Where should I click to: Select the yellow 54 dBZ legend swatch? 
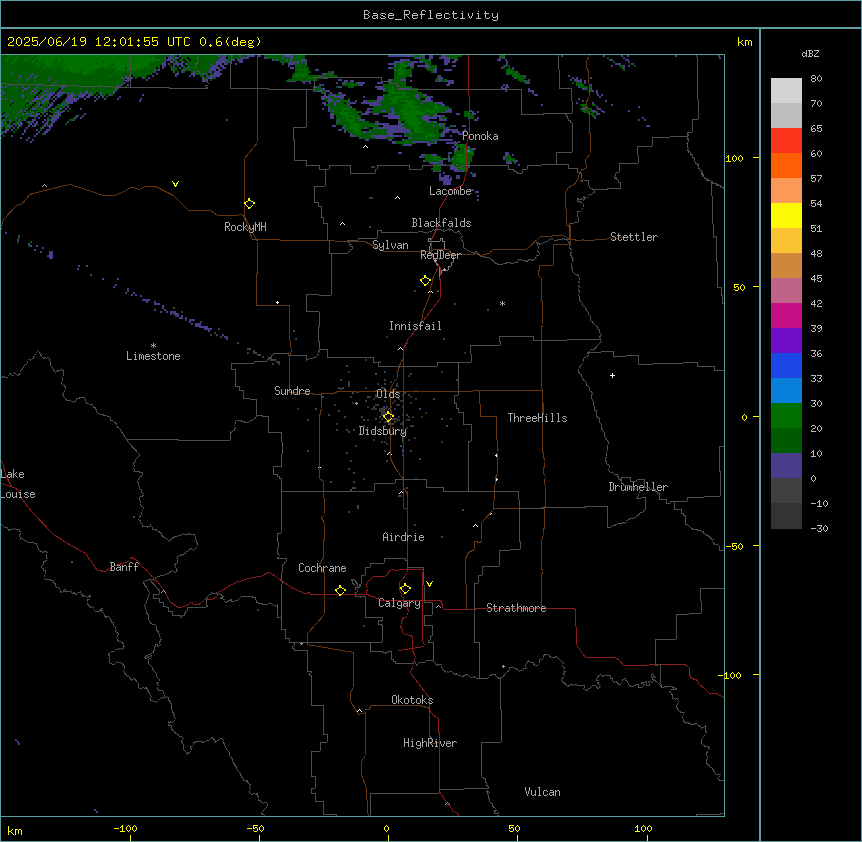click(x=786, y=215)
